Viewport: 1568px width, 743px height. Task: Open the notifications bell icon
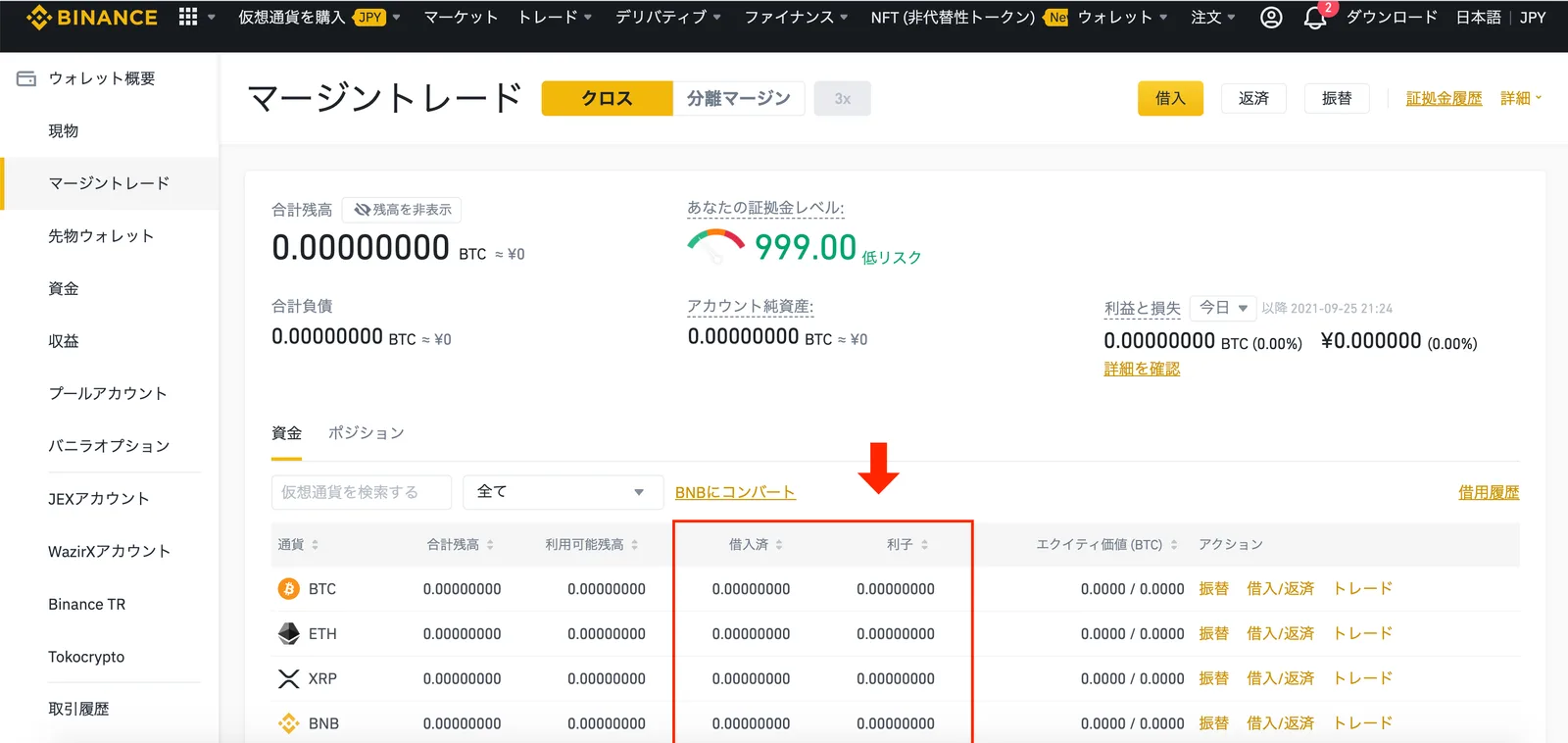1315,18
